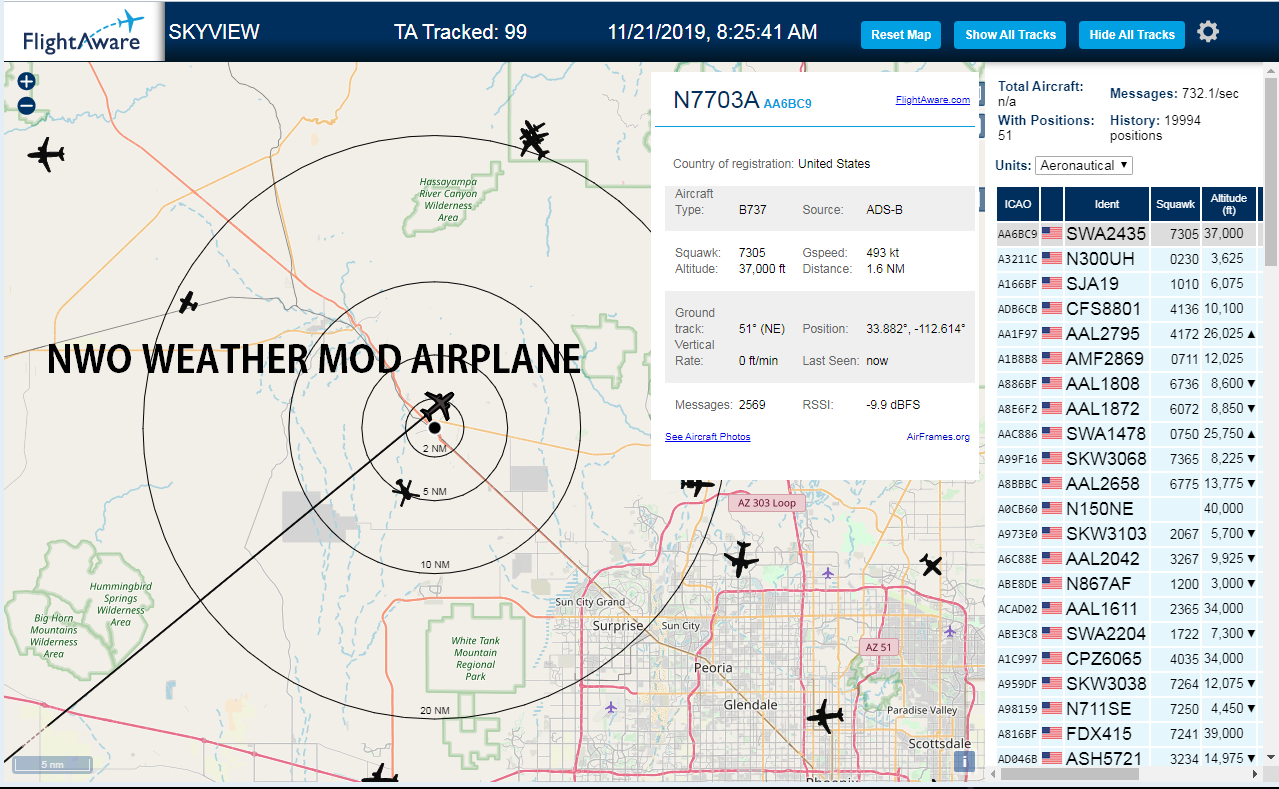Select the AAL2658 aircraft row
The height and width of the screenshot is (789, 1279).
(x=1127, y=484)
